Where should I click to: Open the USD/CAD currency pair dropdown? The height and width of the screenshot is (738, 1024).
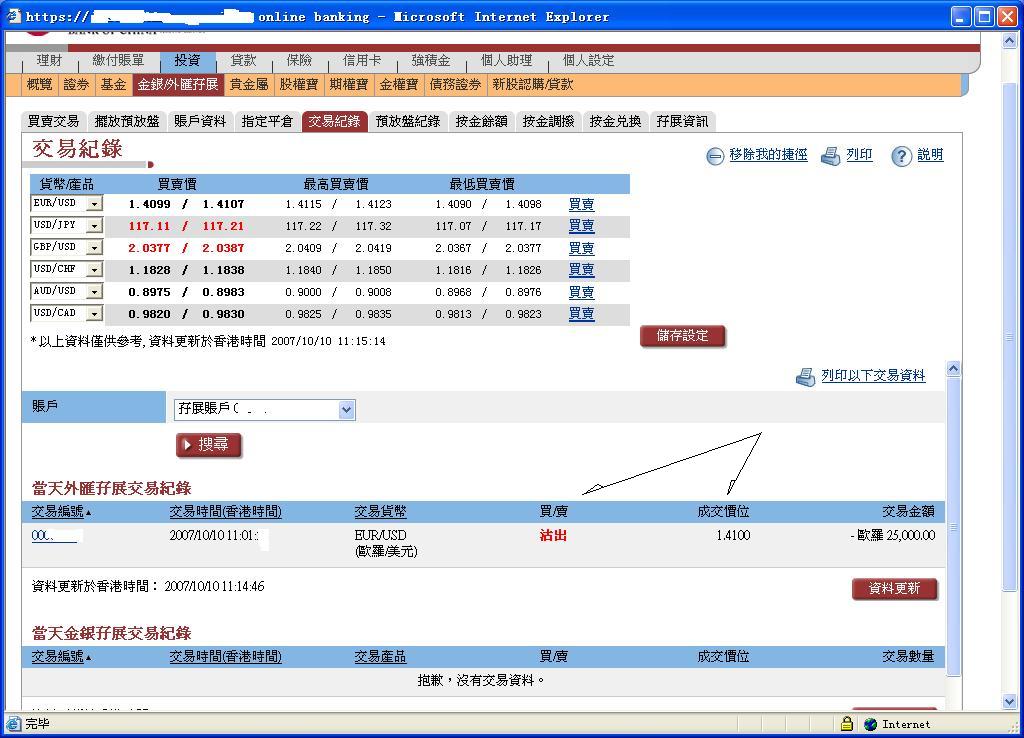[92, 313]
